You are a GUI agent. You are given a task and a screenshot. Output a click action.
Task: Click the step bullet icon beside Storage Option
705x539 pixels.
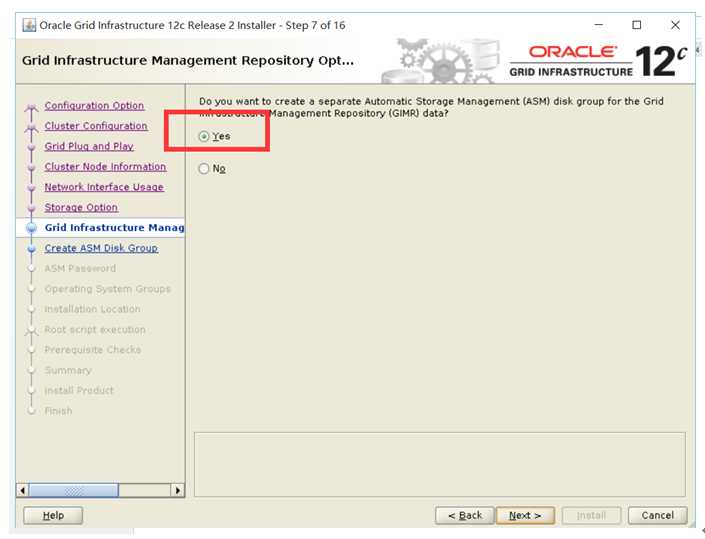pyautogui.click(x=31, y=207)
